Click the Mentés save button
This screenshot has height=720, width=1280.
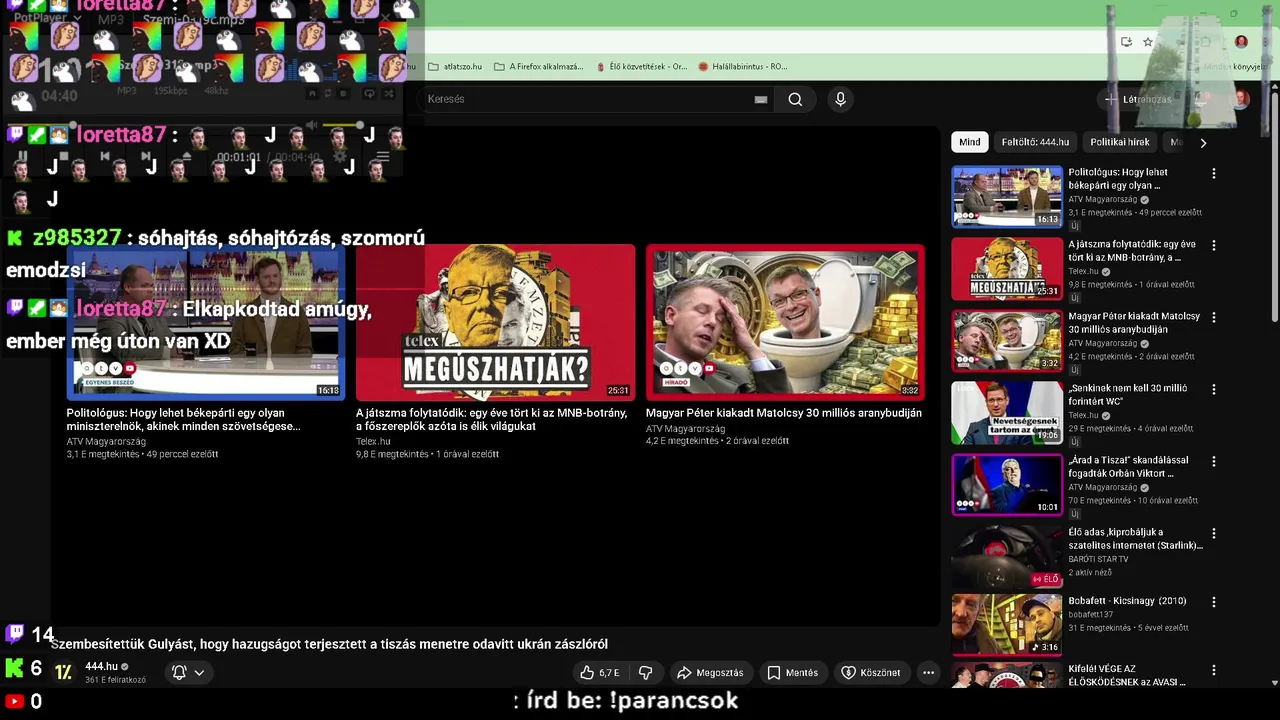tap(793, 673)
